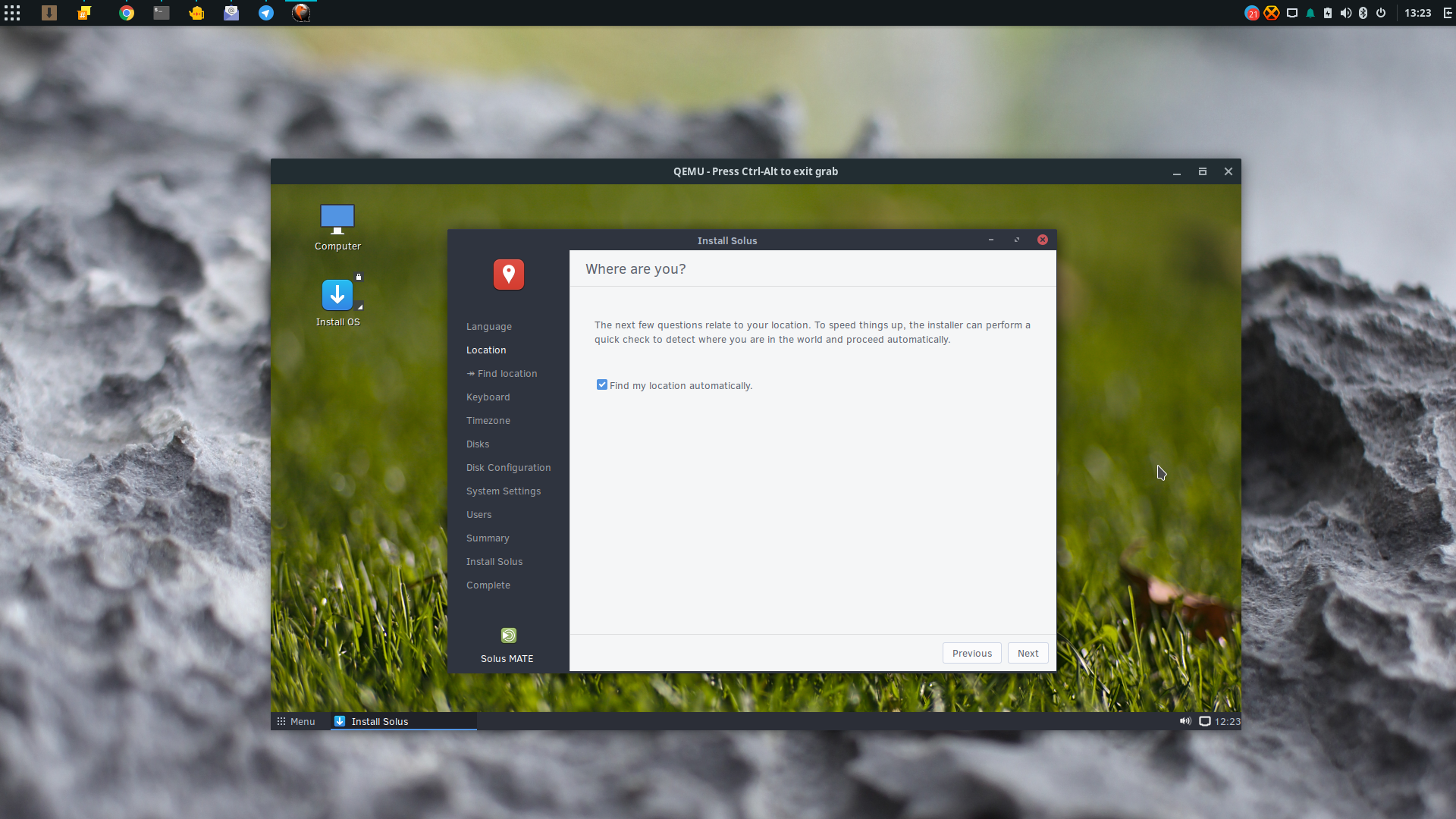Viewport: 1456px width, 819px height.
Task: Minimize the Install Solus window
Action: 991,240
